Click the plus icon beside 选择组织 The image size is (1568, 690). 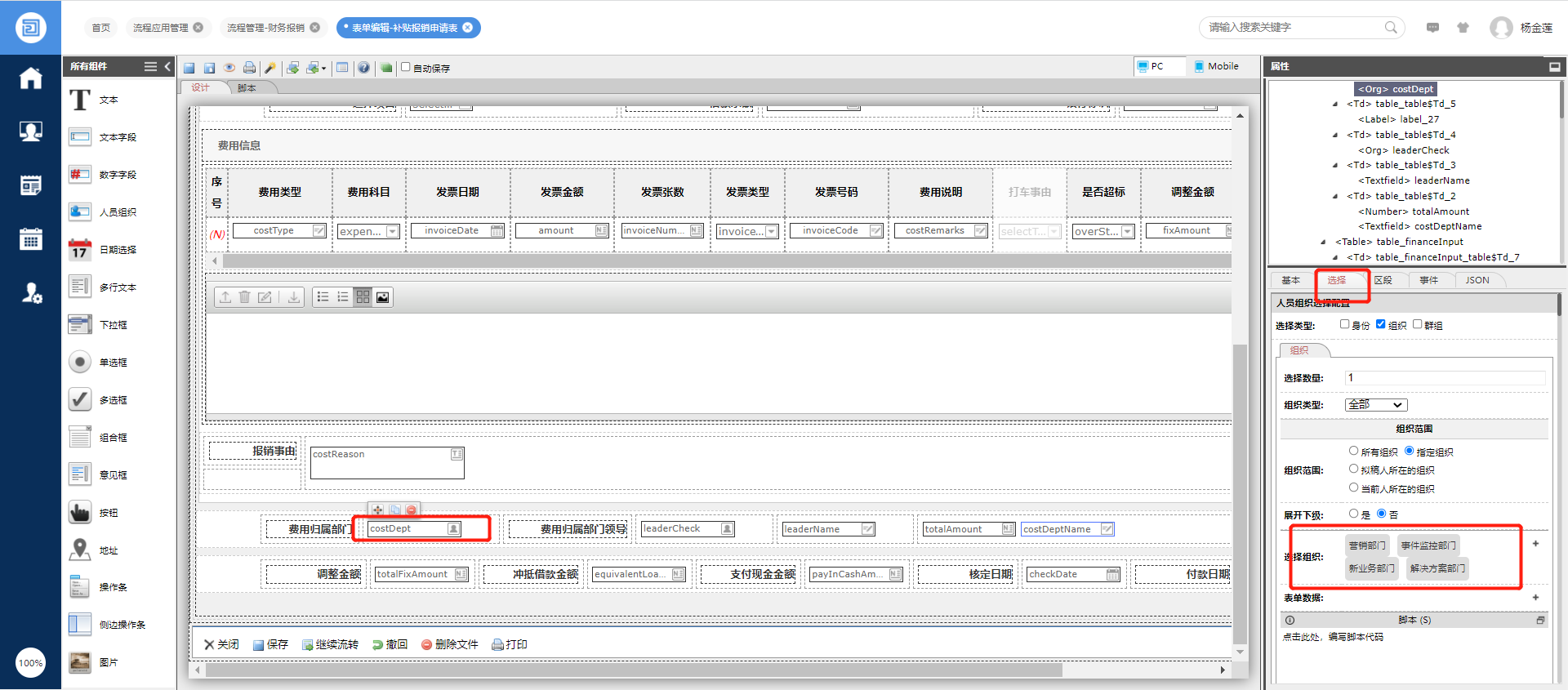click(1535, 544)
